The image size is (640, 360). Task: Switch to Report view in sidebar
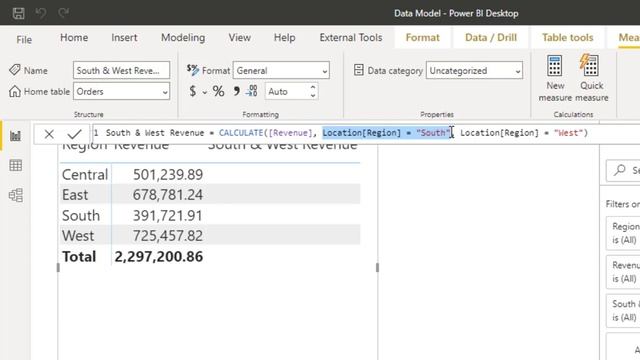[16, 136]
